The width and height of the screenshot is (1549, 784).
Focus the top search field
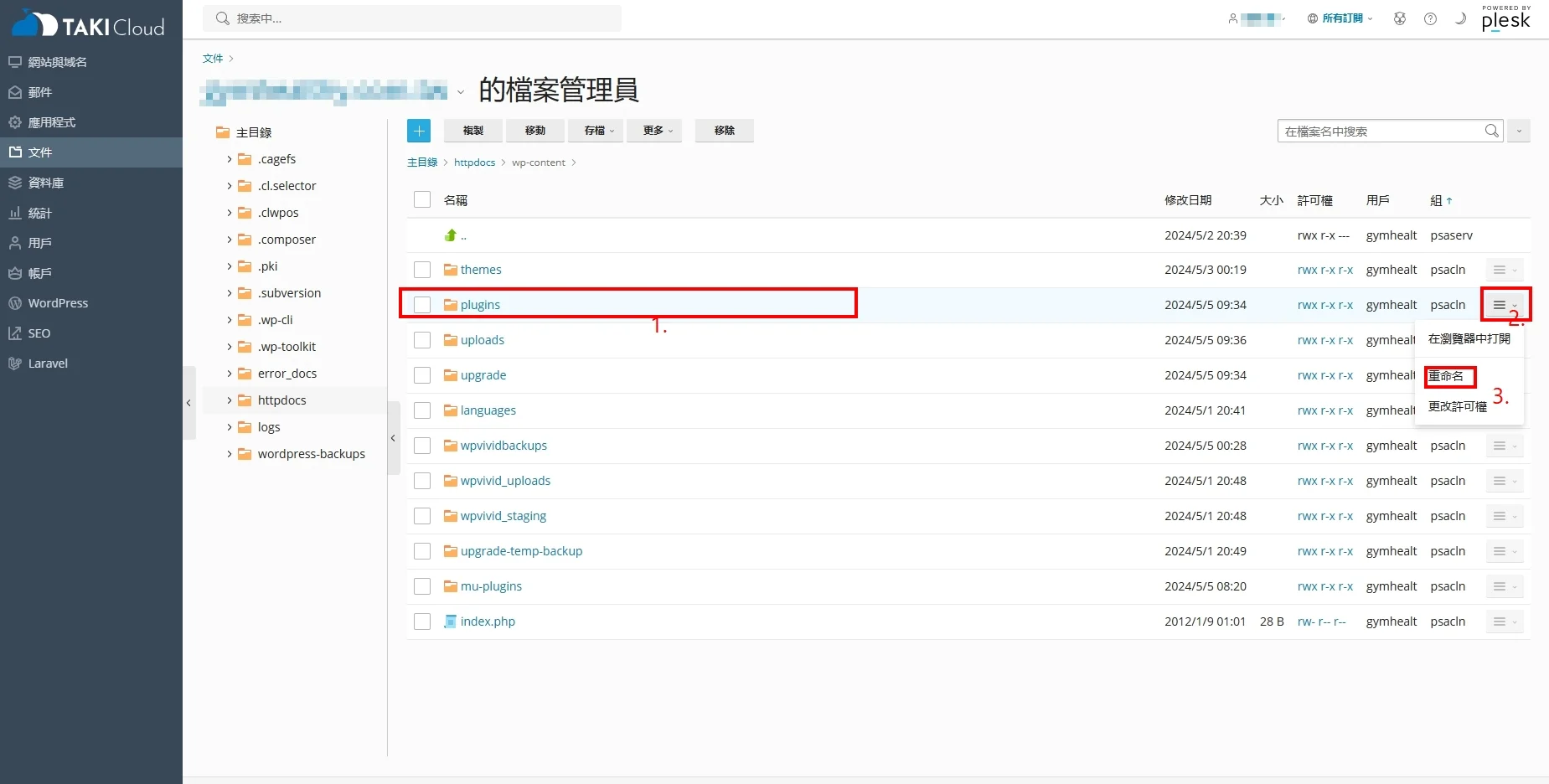(412, 18)
